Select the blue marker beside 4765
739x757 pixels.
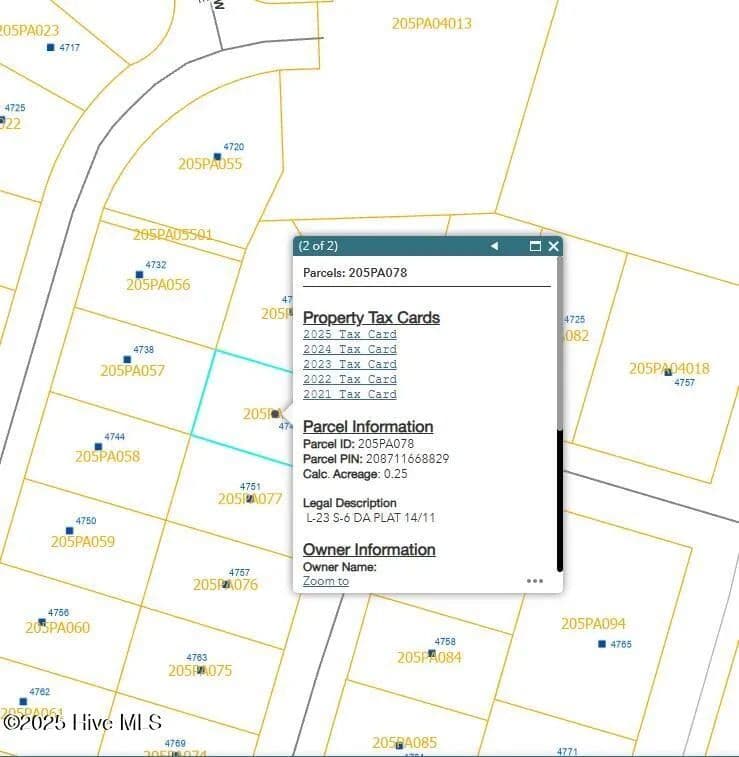[x=602, y=644]
